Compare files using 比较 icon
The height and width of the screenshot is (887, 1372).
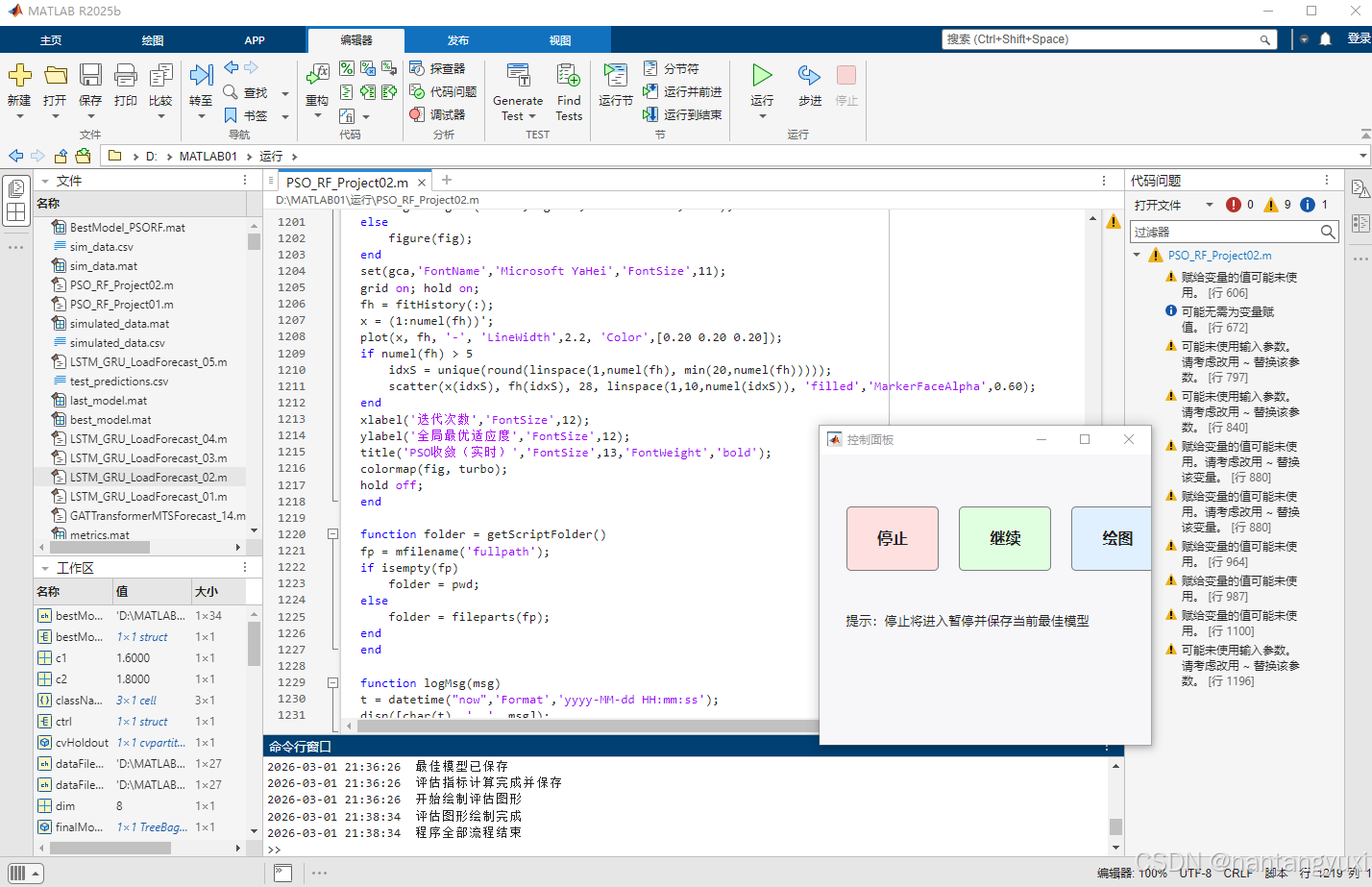[161, 75]
